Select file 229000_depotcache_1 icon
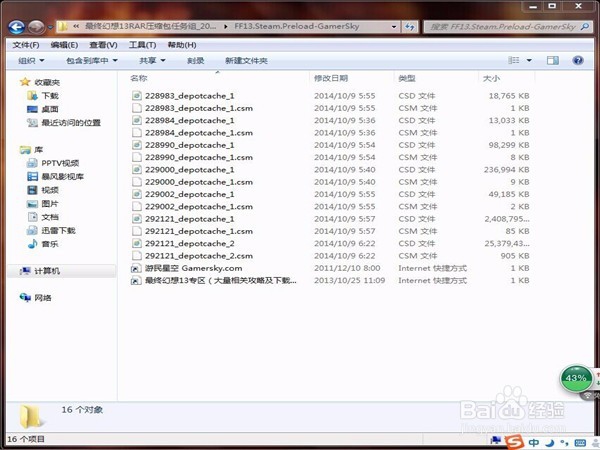 137,170
